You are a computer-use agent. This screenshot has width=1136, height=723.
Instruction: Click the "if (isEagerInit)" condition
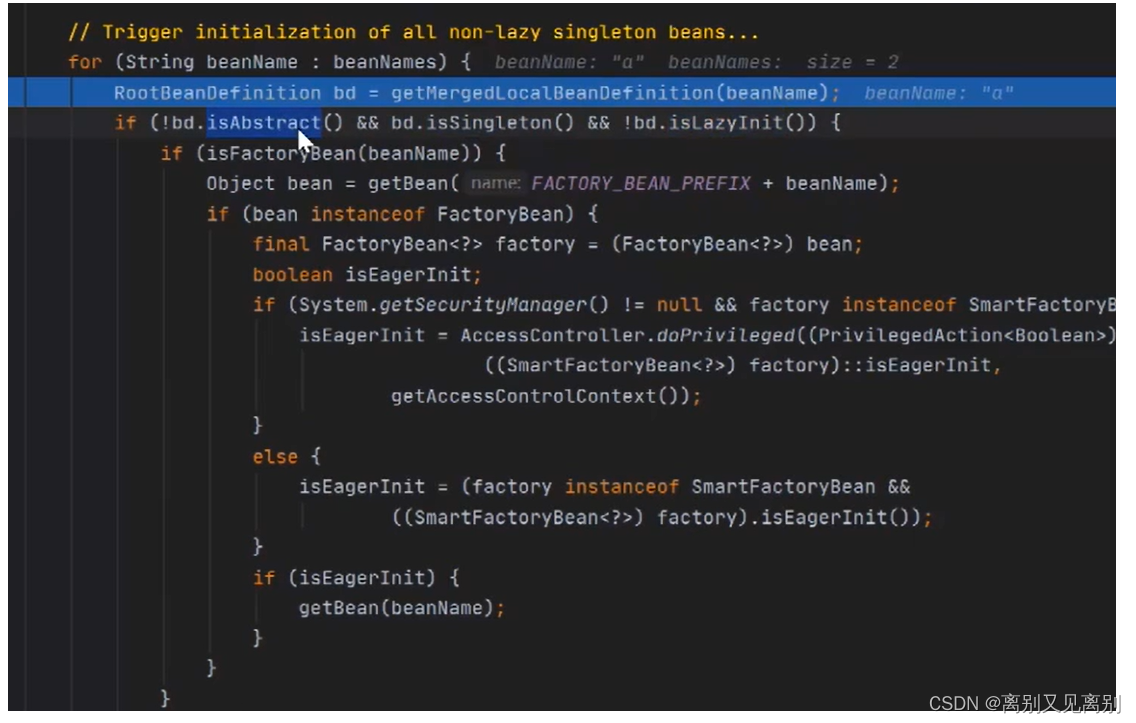[x=343, y=578]
